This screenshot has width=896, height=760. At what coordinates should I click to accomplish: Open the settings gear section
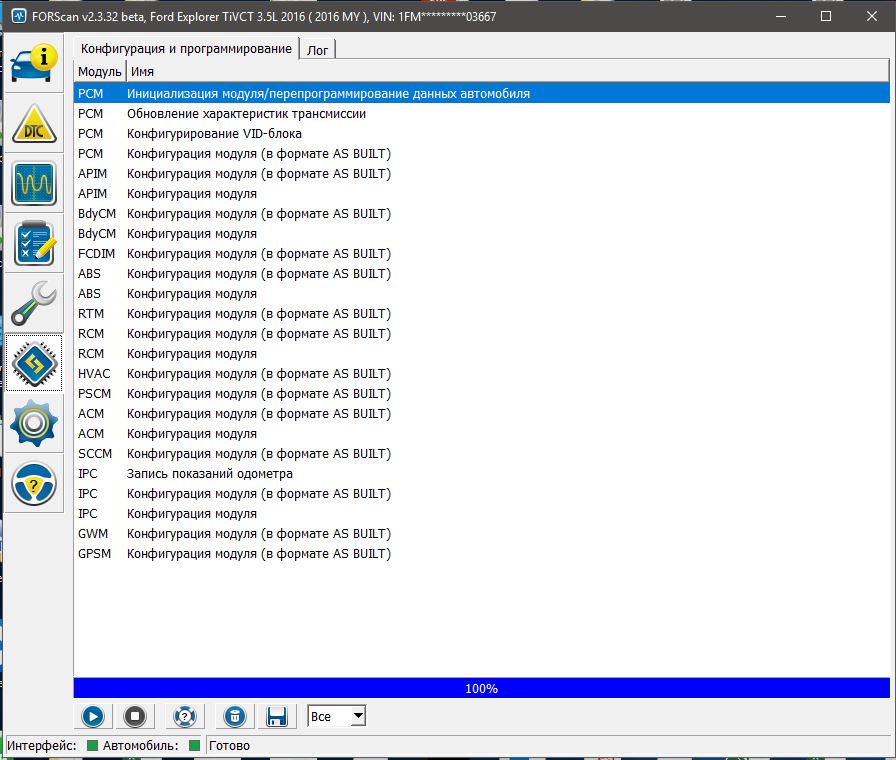pyautogui.click(x=34, y=423)
